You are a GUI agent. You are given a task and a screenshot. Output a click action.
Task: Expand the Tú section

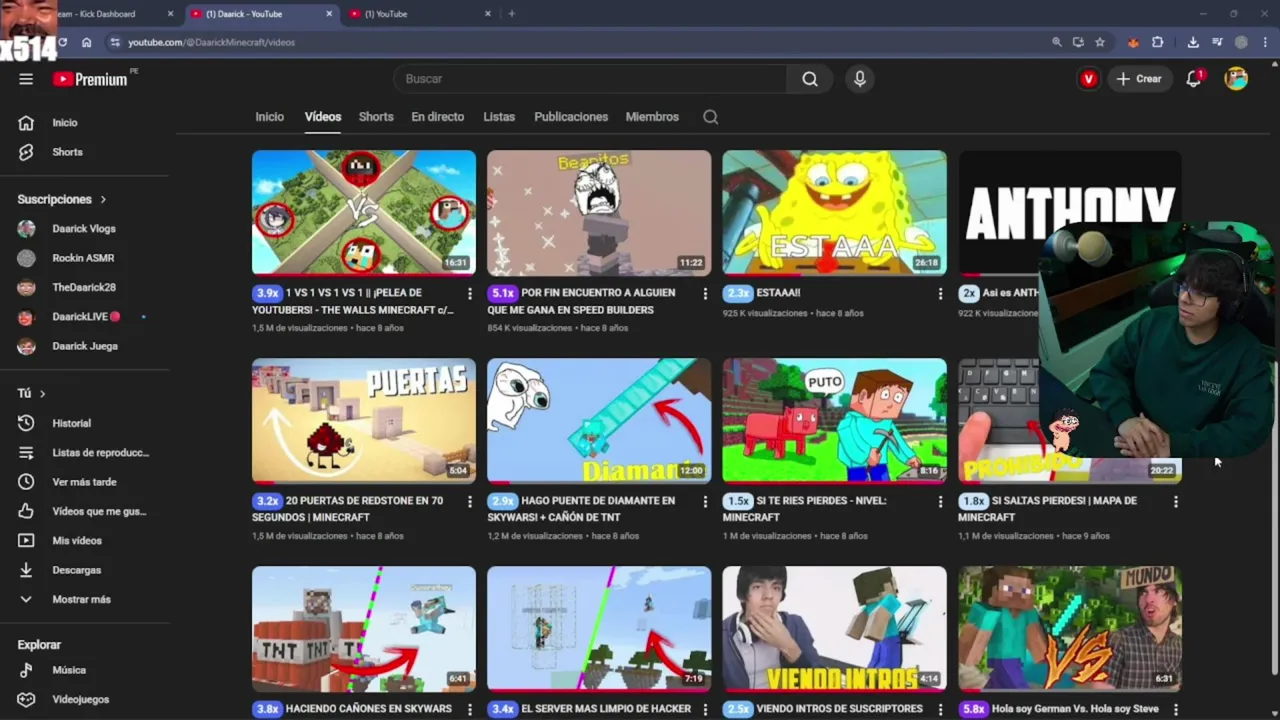click(x=31, y=394)
